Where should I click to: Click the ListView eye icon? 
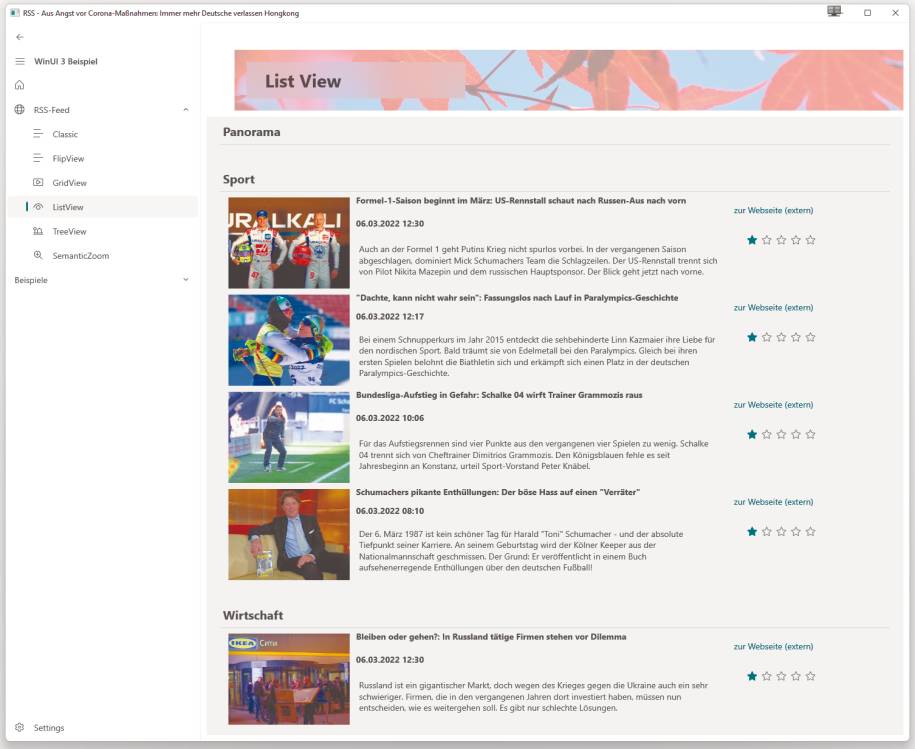click(x=38, y=207)
